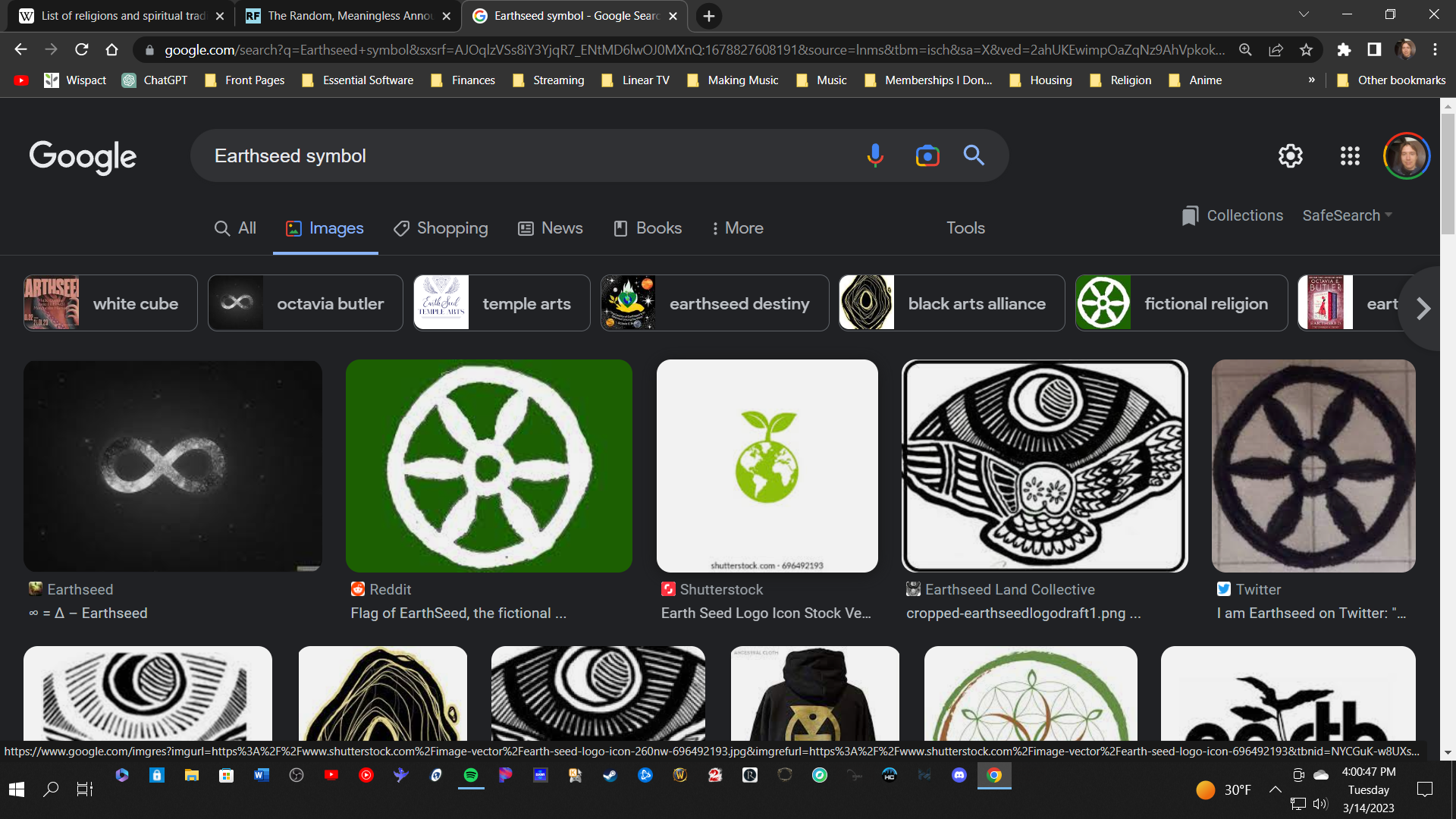Viewport: 1456px width, 819px height.
Task: Open the infinity symbol Earthseed image
Action: (173, 466)
